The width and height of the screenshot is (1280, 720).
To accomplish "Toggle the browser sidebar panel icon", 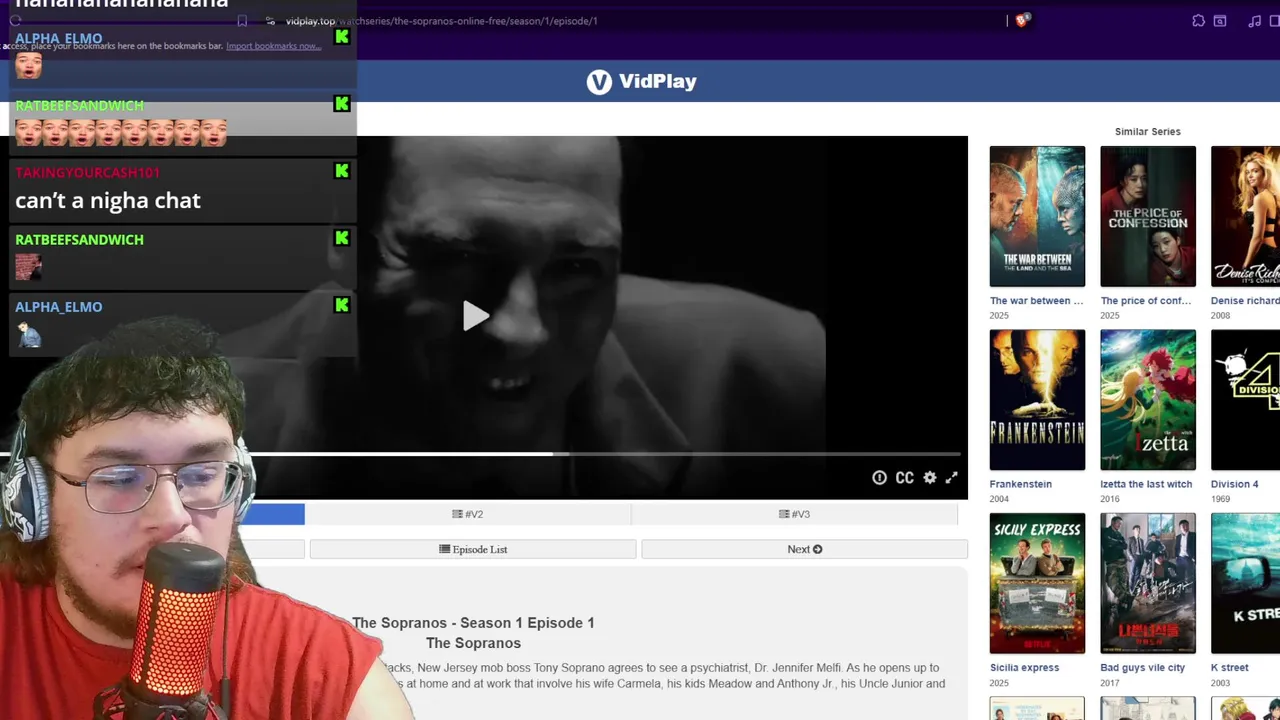I will click(x=1277, y=21).
